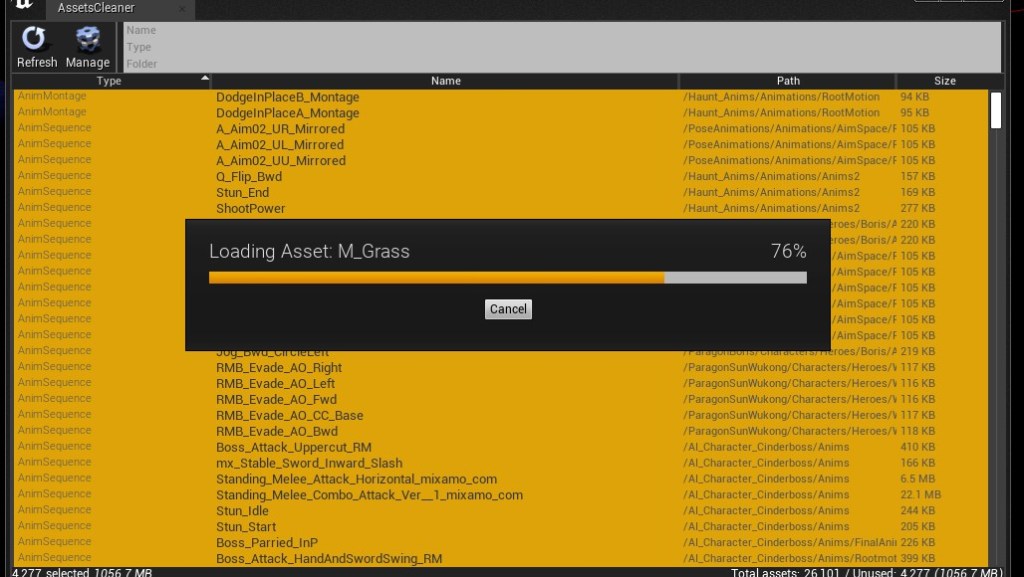
Task: Select the Boss_Attack_Uppercut_RM asset
Action: pyautogui.click(x=293, y=447)
